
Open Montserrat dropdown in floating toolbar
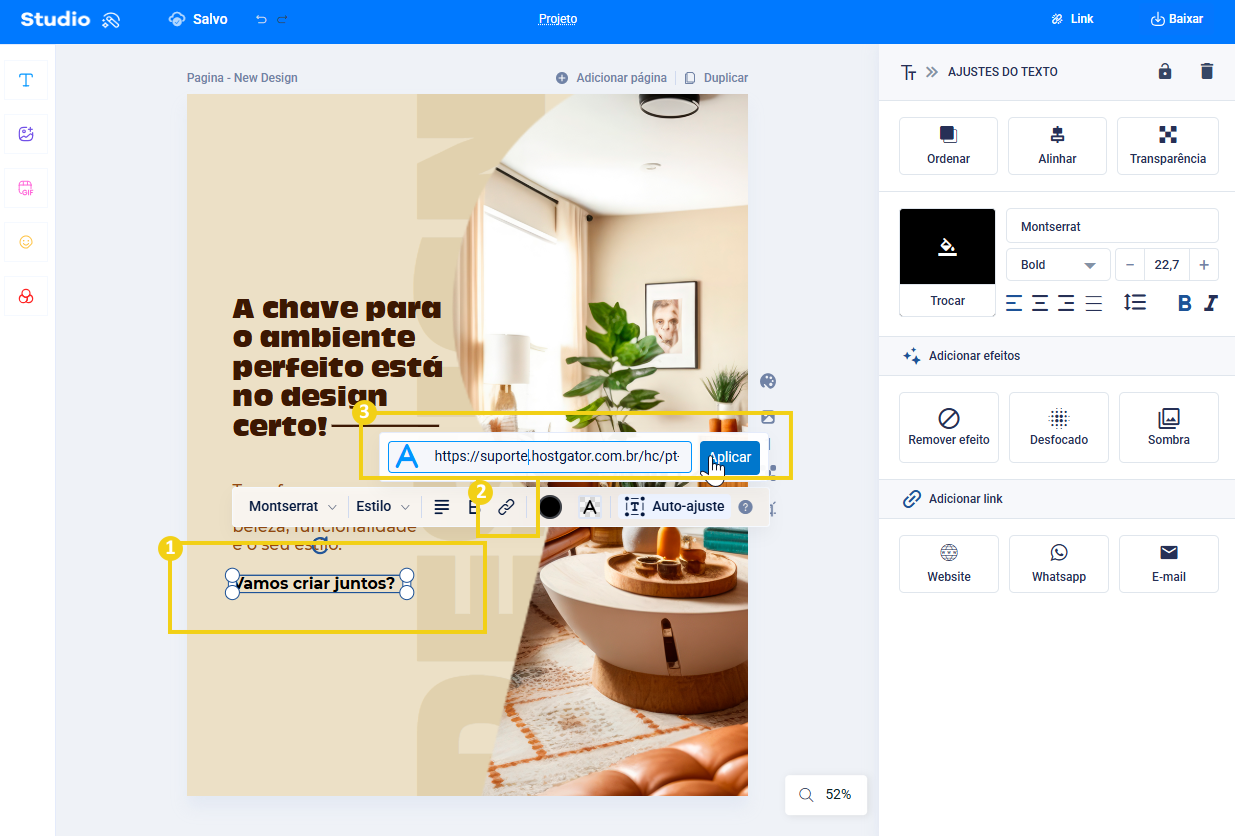[x=292, y=507]
